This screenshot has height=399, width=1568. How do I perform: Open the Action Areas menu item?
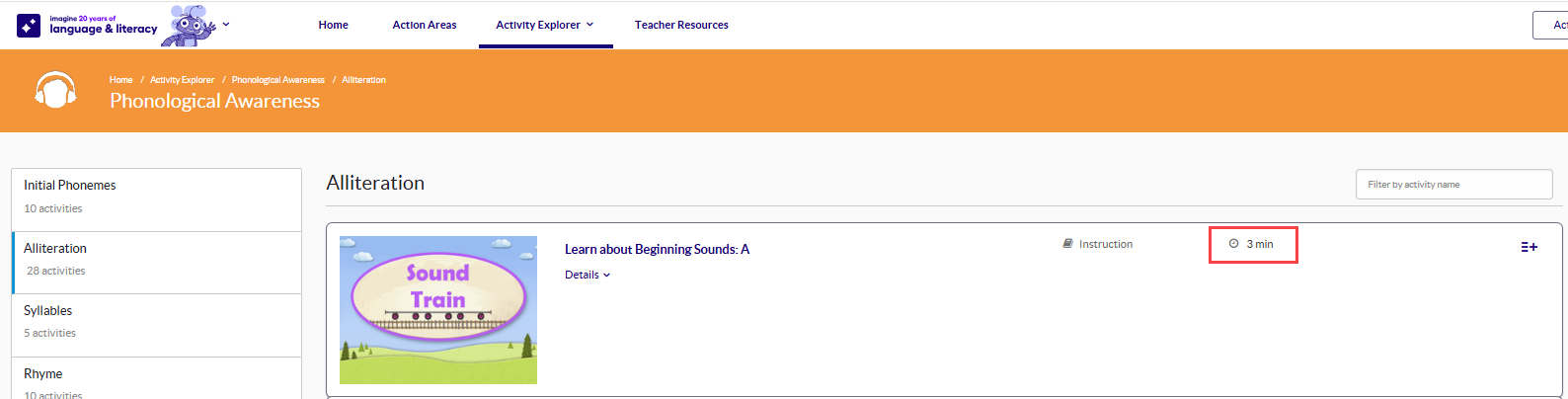(425, 25)
